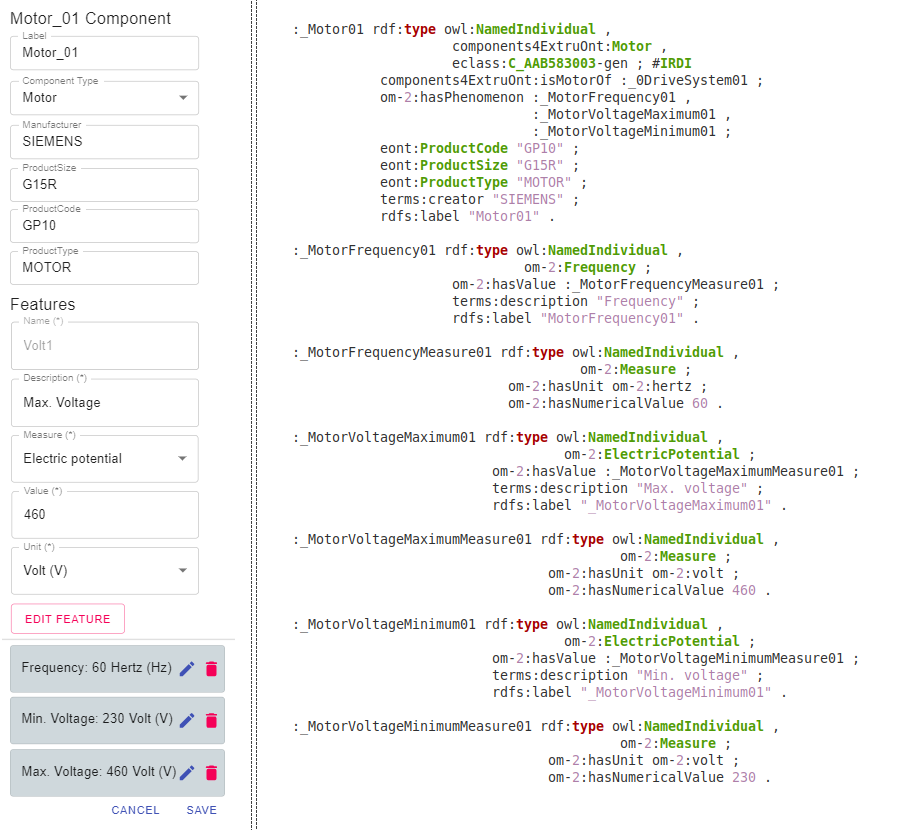Click the eont:ProductSize "G15R" code line
The height and width of the screenshot is (830, 900).
(479, 165)
